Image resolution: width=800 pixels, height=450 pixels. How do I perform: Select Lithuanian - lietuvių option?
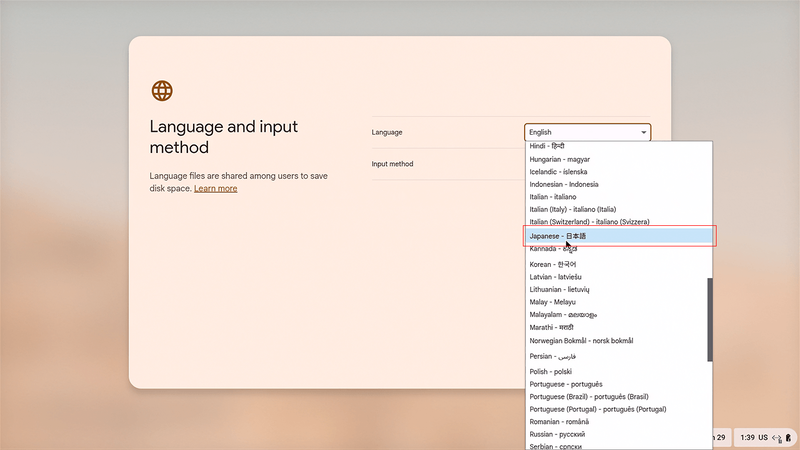pyautogui.click(x=618, y=289)
